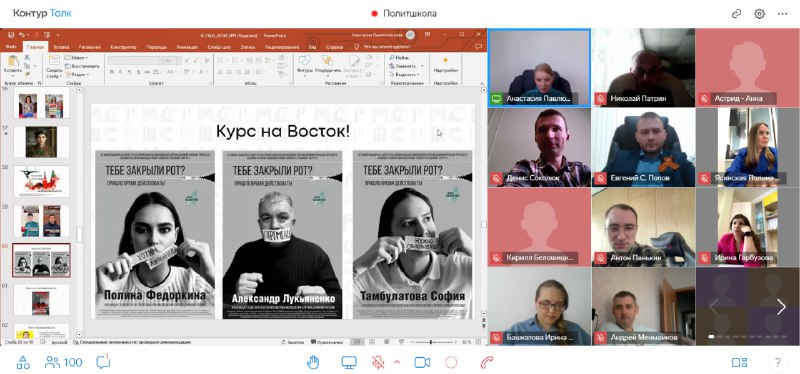800x374 pixels.
Task: Raise hand using the hand icon
Action: tap(313, 363)
